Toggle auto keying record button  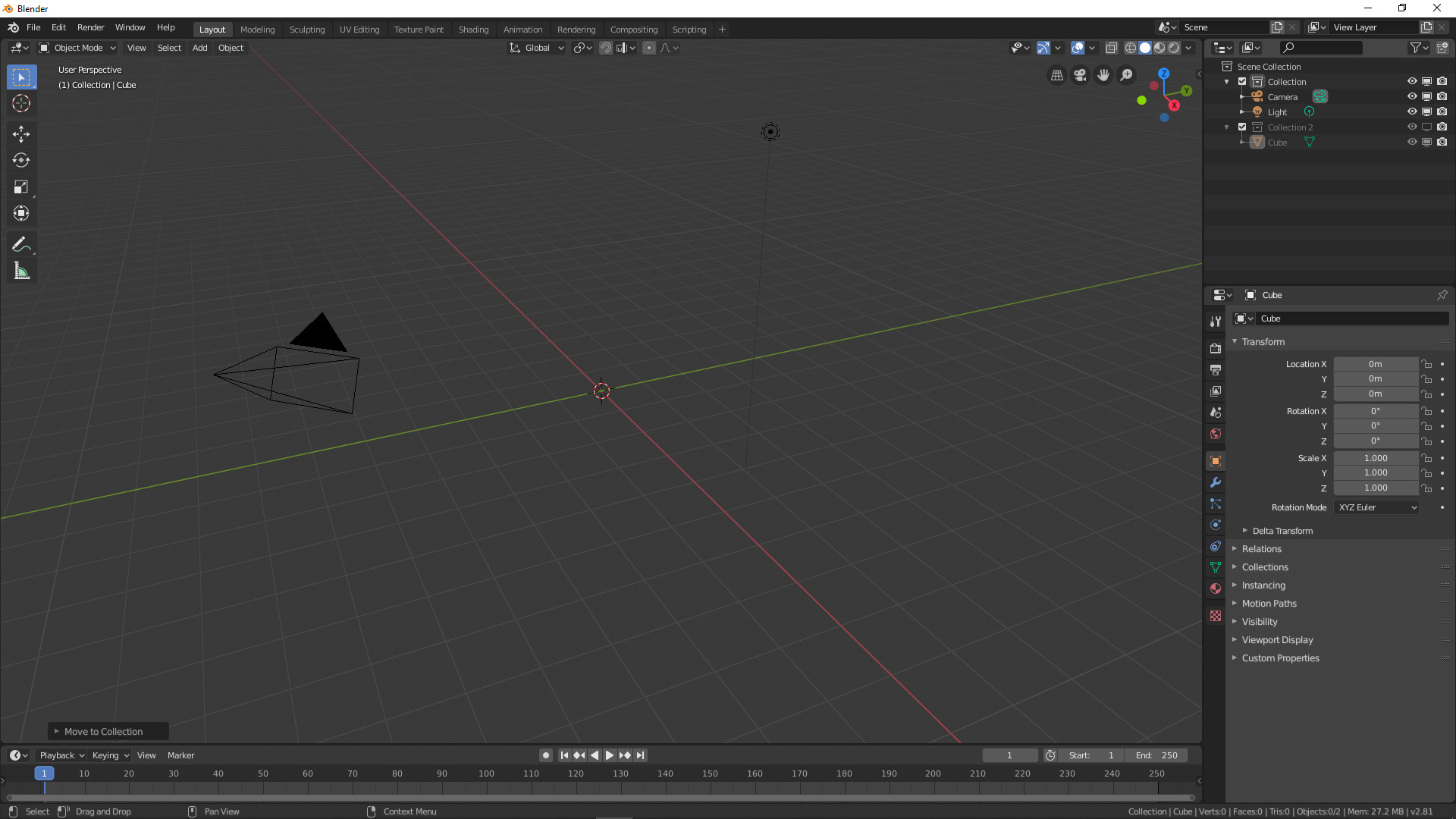(x=546, y=755)
